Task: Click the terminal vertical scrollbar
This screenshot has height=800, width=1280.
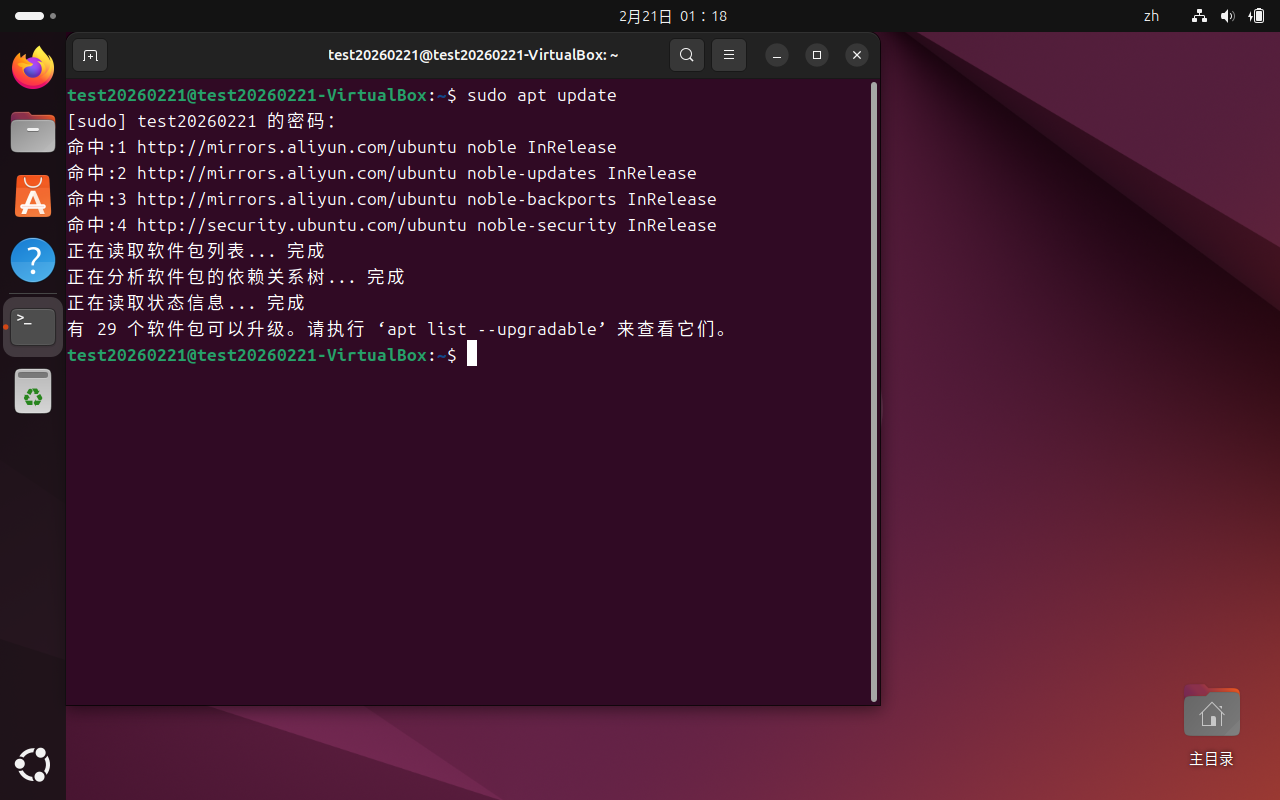Action: pos(874,390)
